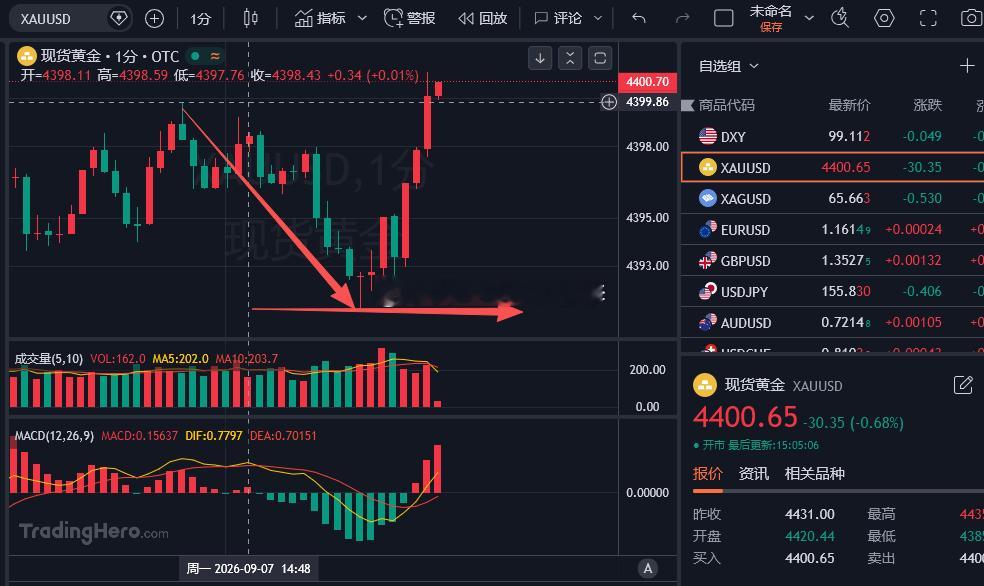Open the 指标 indicators menu
984x586 pixels.
click(329, 19)
